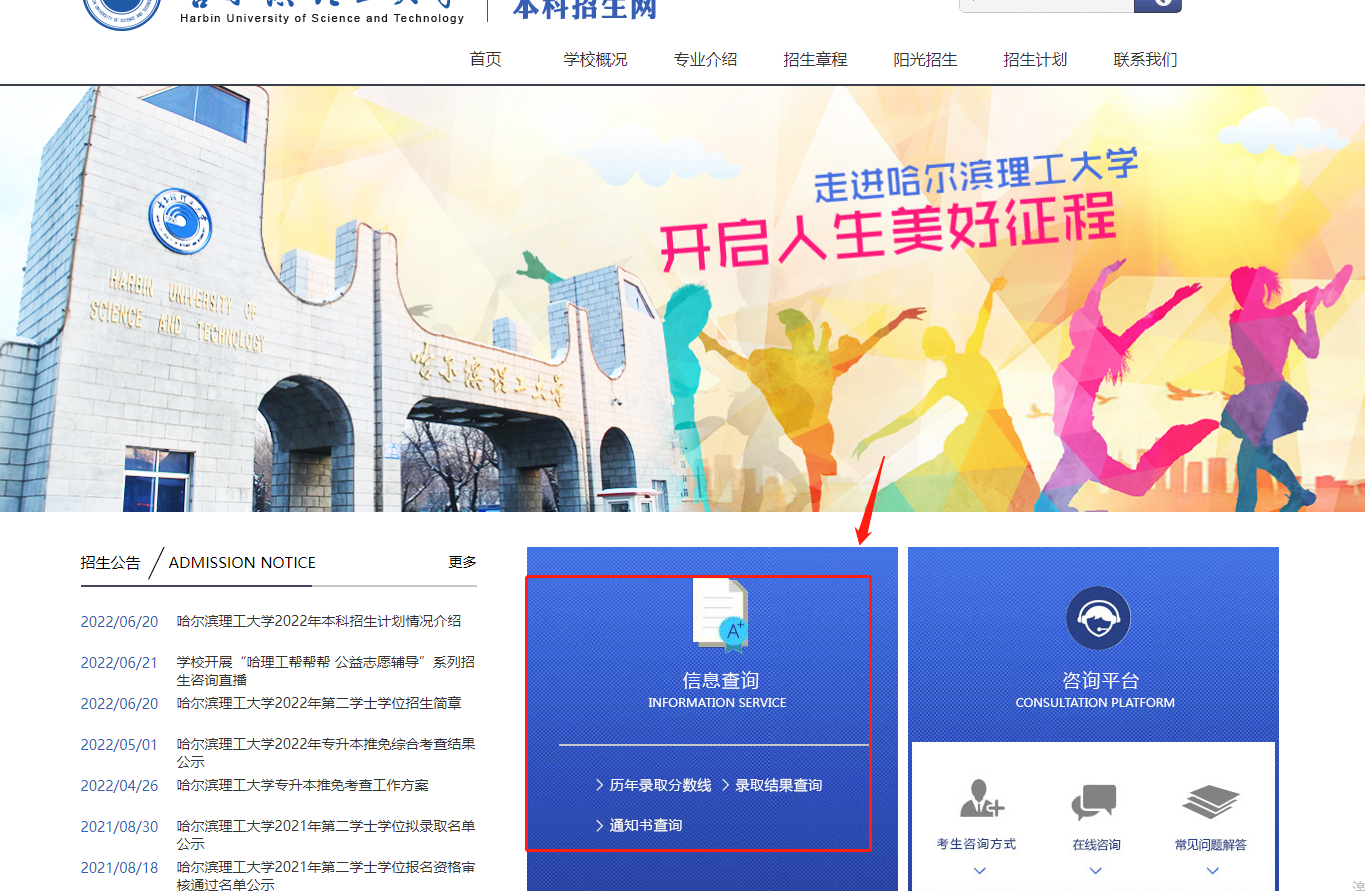Viewport: 1365px width, 891px height.
Task: Open the 信息查询 document icon
Action: 720,615
